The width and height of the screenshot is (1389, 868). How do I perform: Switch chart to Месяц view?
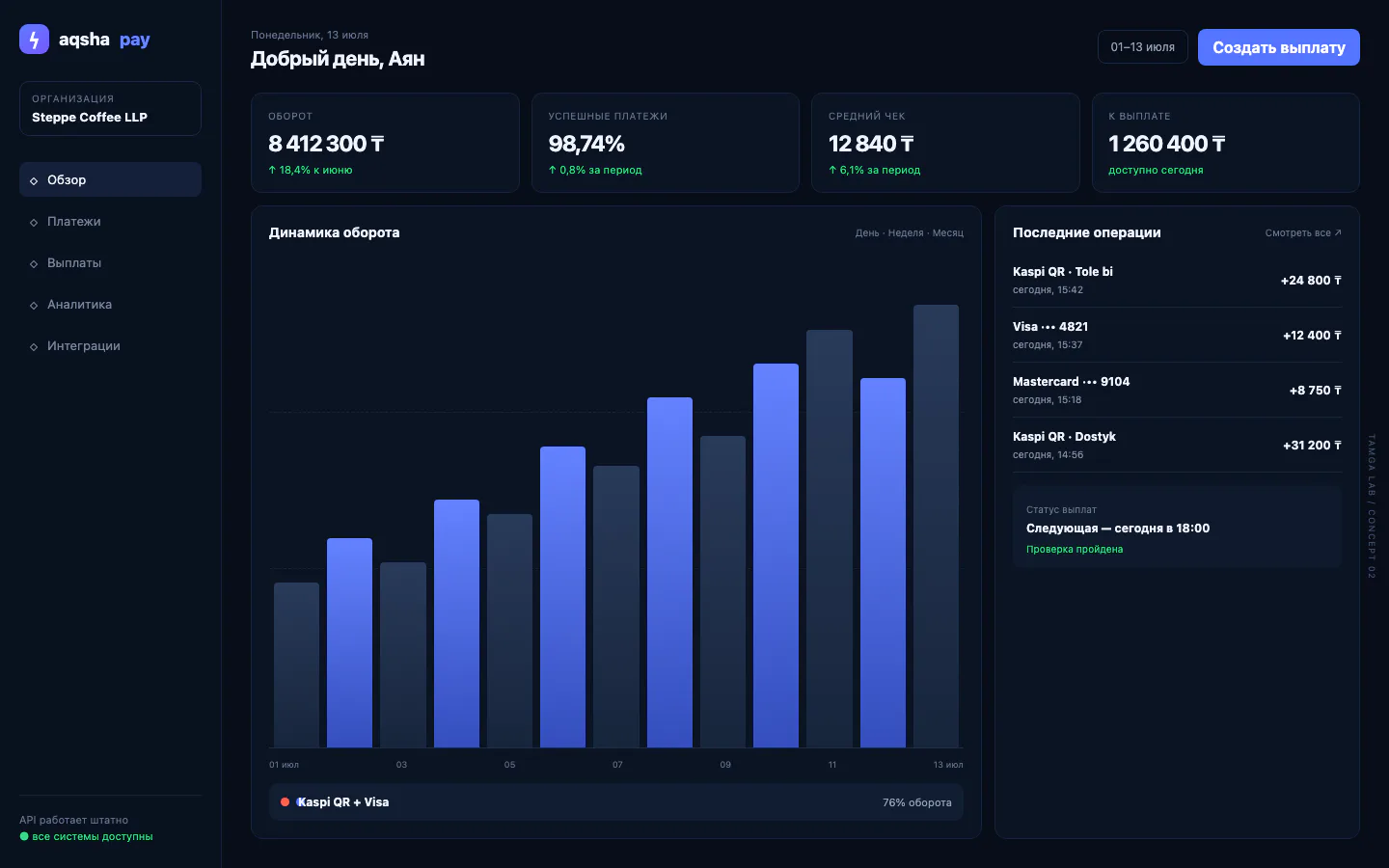click(948, 233)
